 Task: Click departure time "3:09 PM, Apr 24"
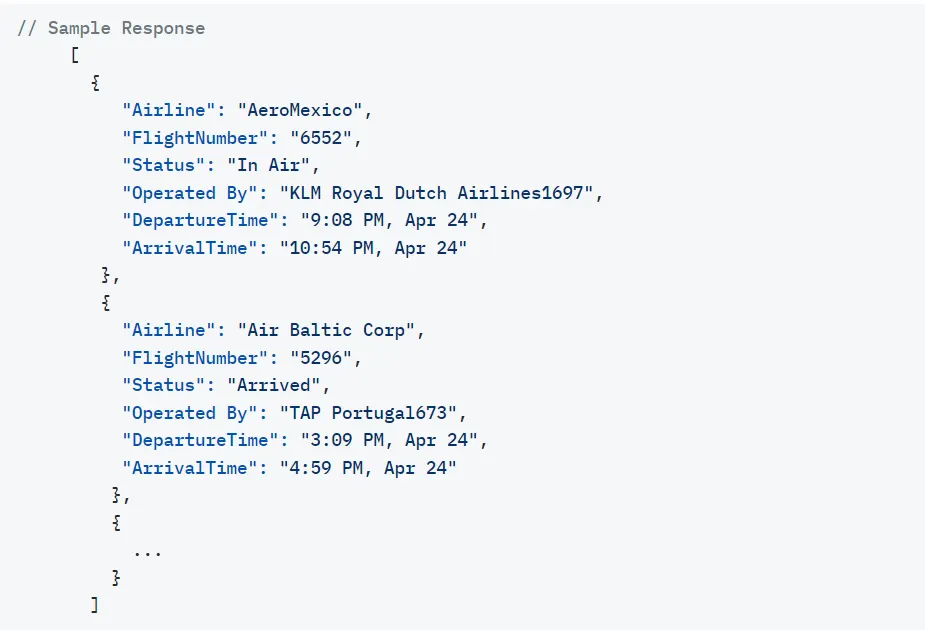click(x=389, y=440)
